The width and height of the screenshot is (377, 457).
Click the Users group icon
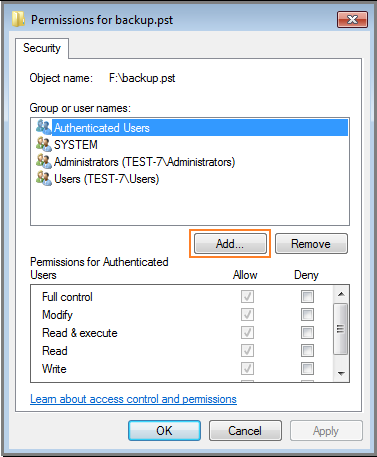click(44, 178)
